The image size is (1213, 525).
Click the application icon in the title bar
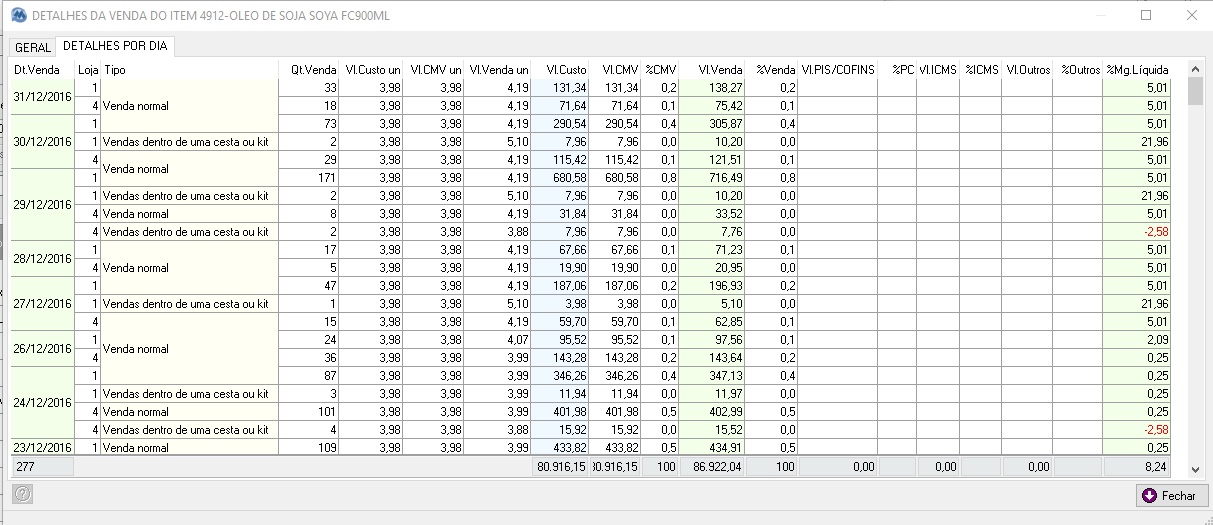point(18,15)
